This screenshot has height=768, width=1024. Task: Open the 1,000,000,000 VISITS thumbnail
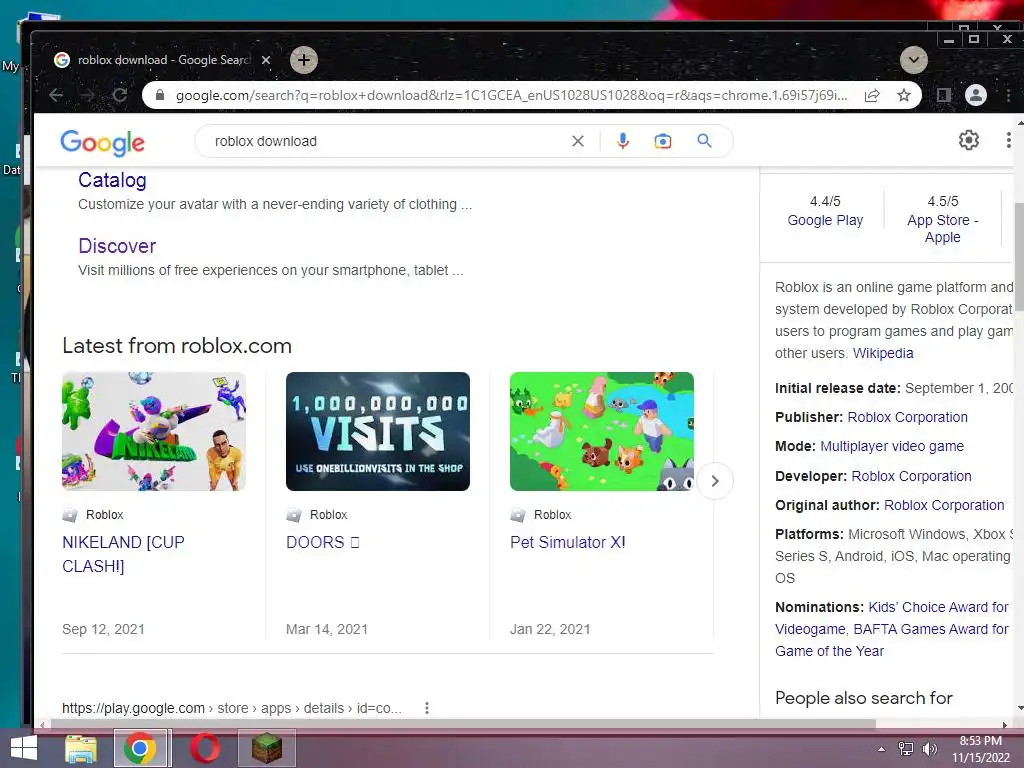(x=378, y=431)
